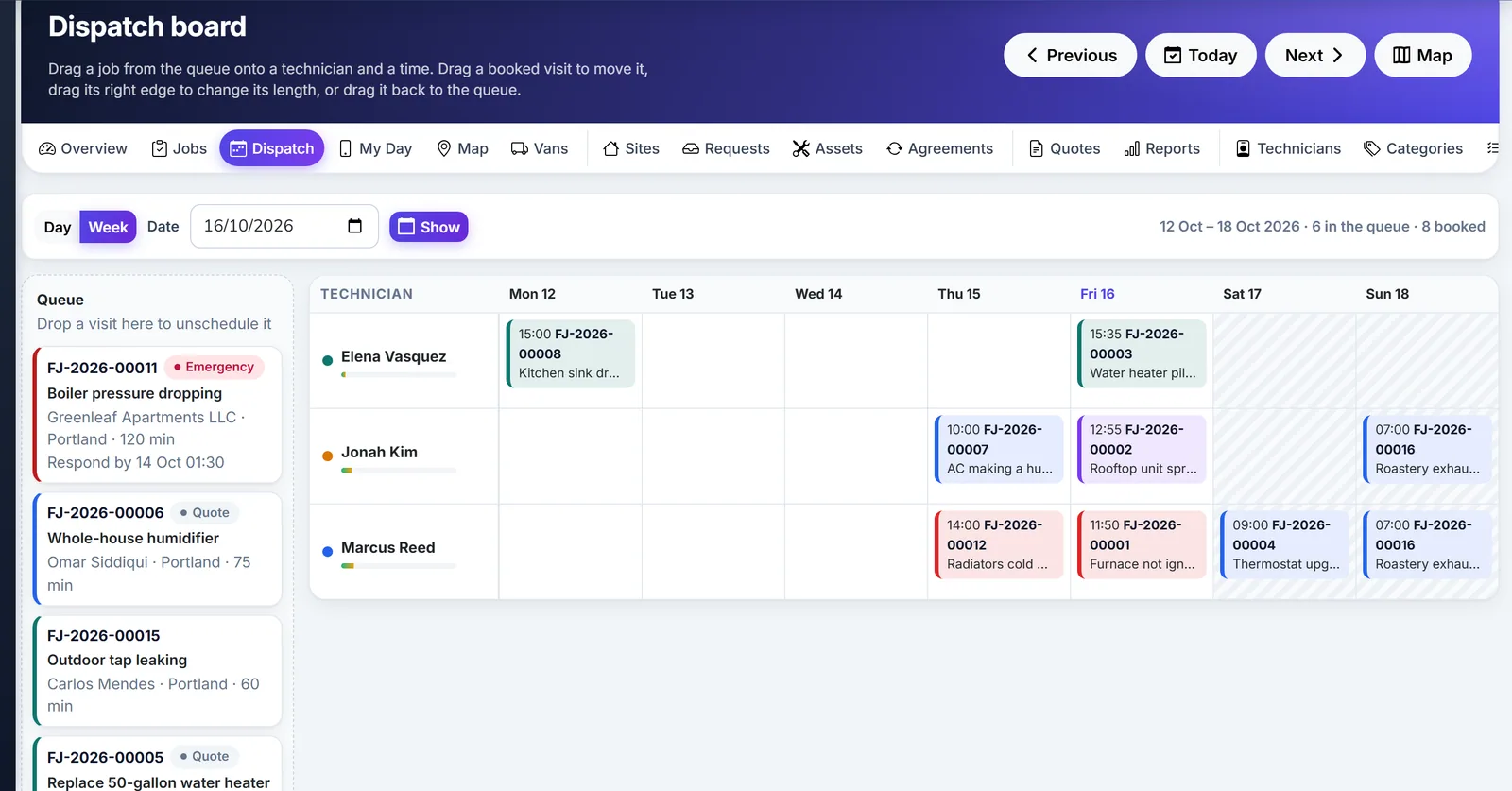Open the My Day tab
Image resolution: width=1512 pixels, height=791 pixels.
(375, 148)
